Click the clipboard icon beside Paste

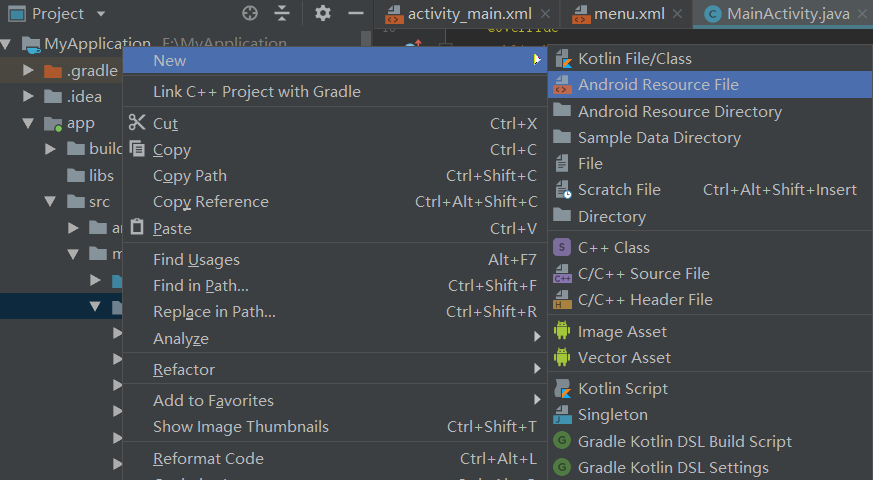[137, 227]
